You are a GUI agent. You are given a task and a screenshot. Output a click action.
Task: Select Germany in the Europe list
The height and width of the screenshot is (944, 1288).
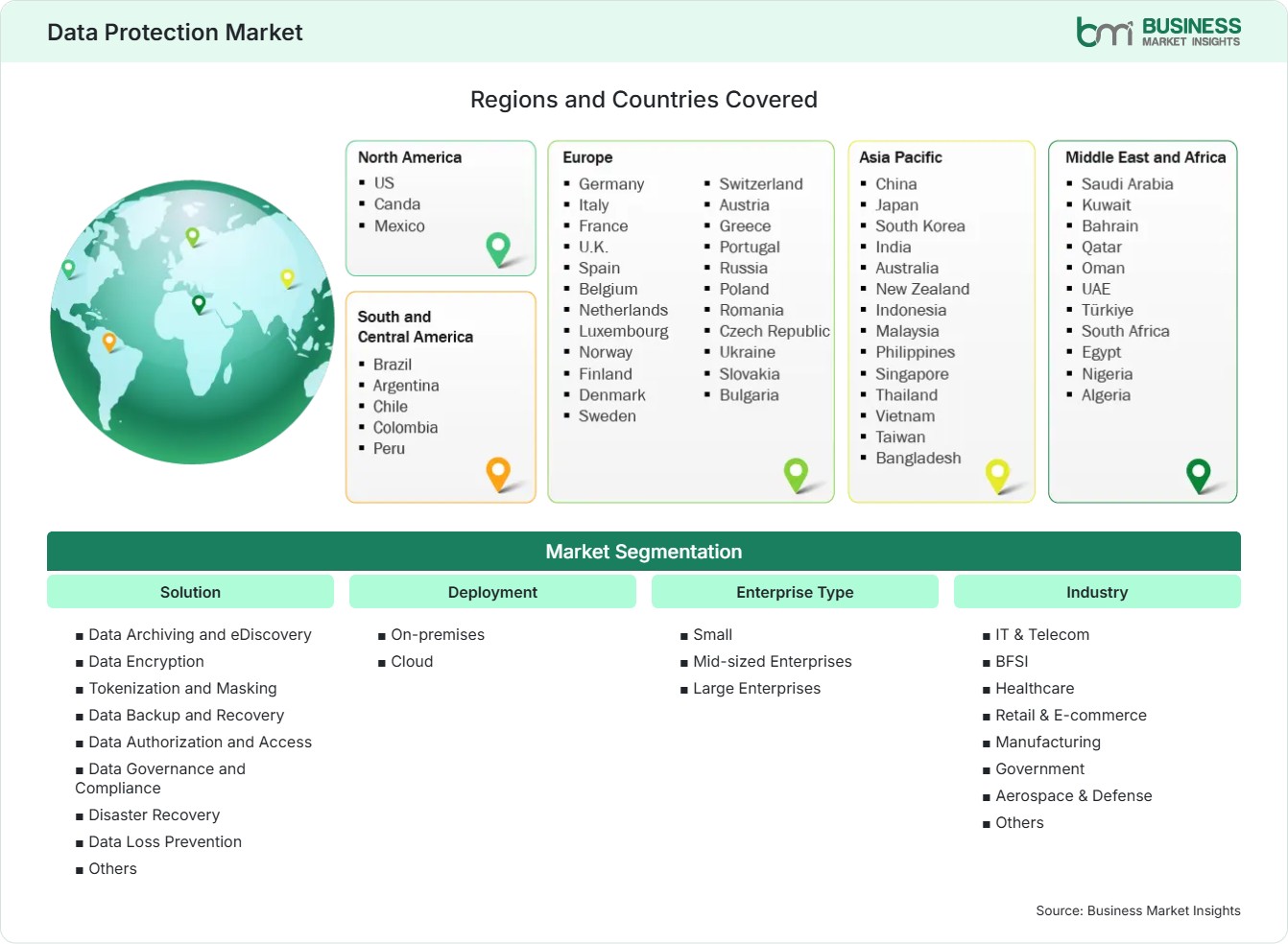tap(611, 184)
